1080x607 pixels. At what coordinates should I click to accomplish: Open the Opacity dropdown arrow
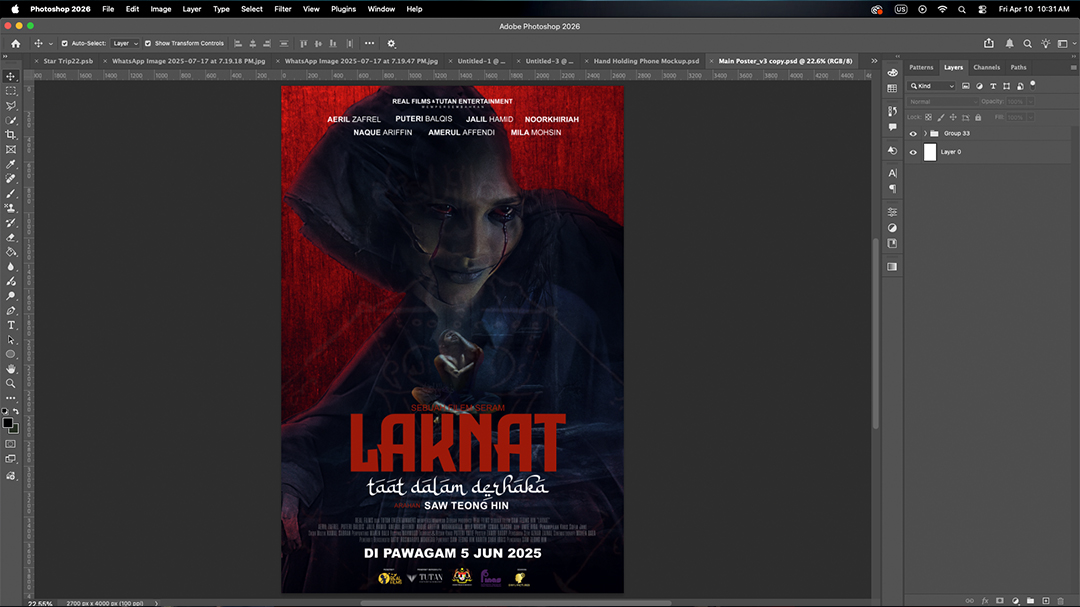pyautogui.click(x=1030, y=102)
